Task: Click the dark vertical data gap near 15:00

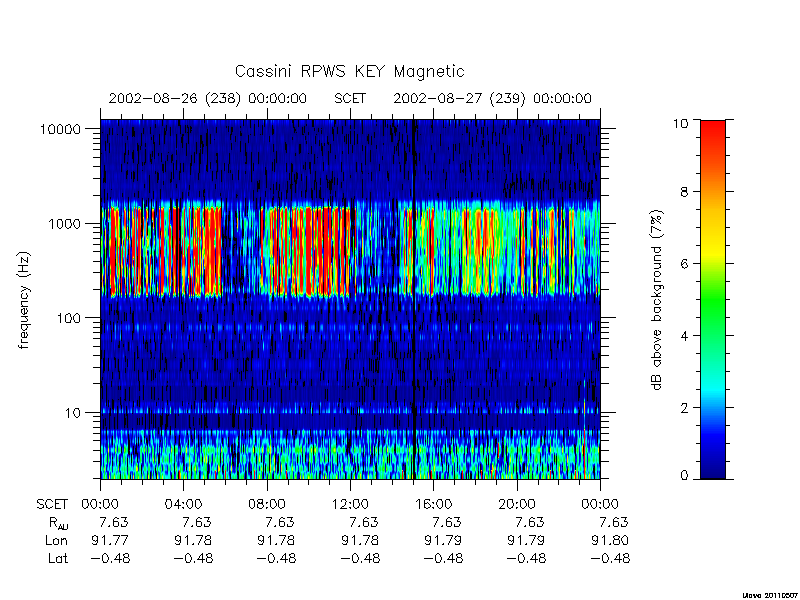Action: coord(413,299)
